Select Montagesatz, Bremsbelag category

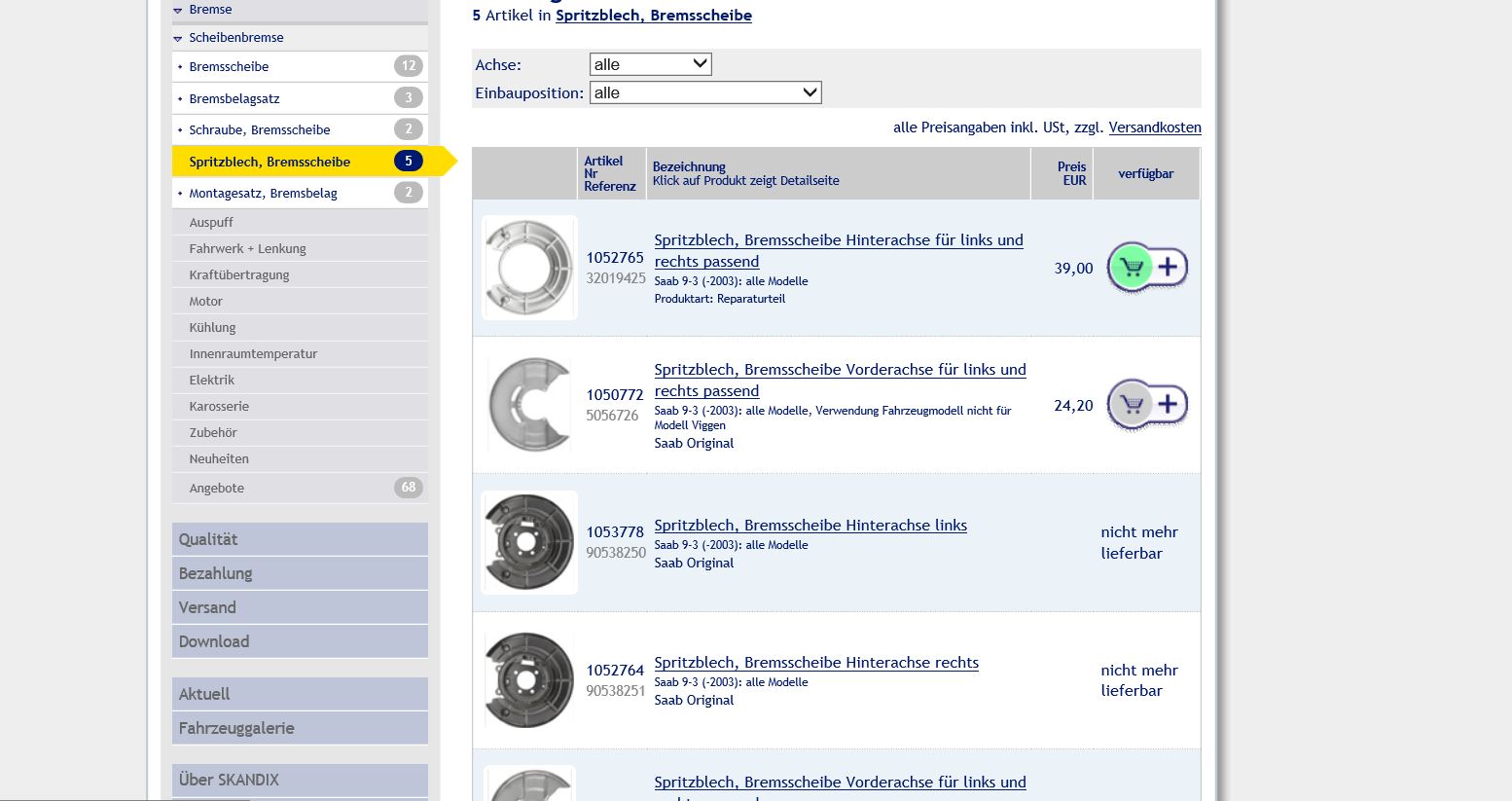(300, 193)
